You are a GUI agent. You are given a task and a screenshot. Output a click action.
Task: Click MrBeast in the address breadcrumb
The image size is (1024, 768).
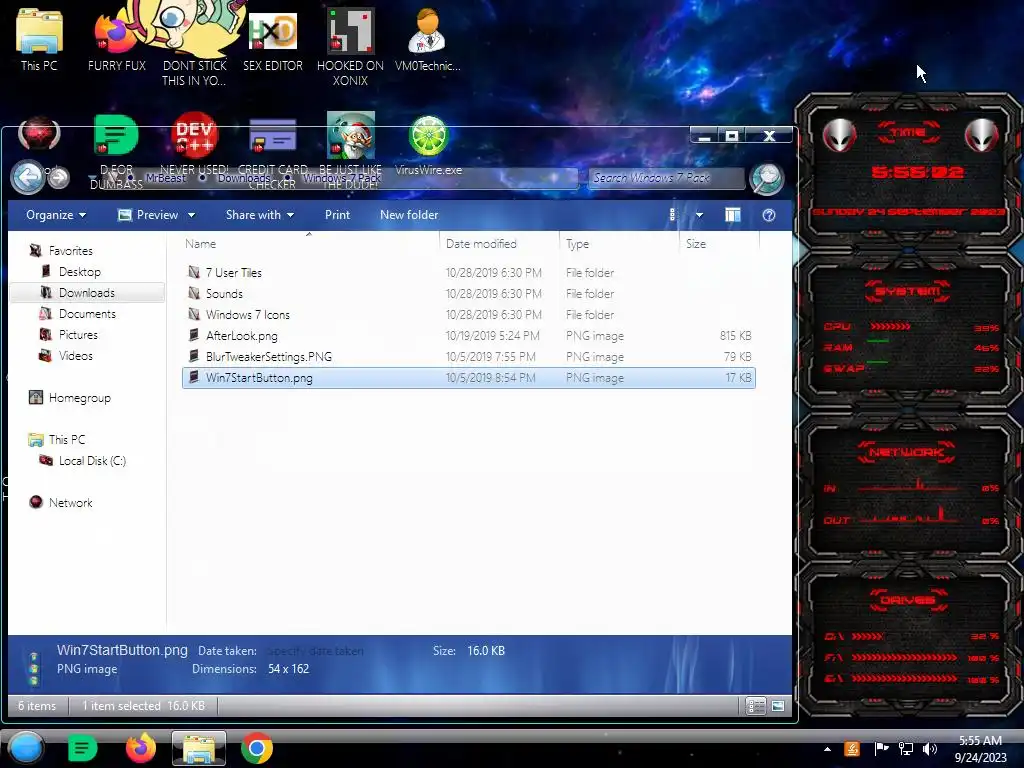coord(165,178)
